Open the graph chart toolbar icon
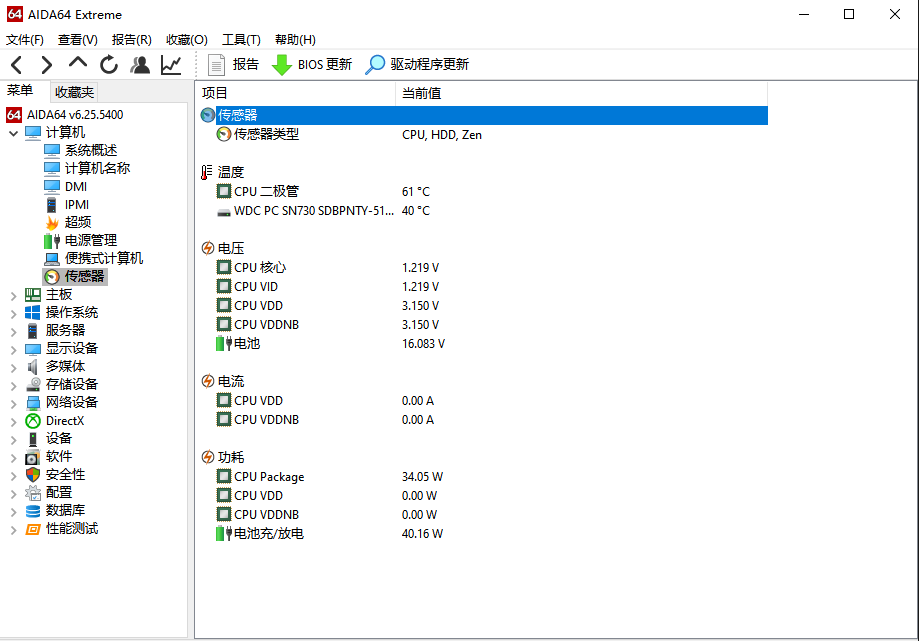Image resolution: width=919 pixels, height=641 pixels. pos(171,64)
